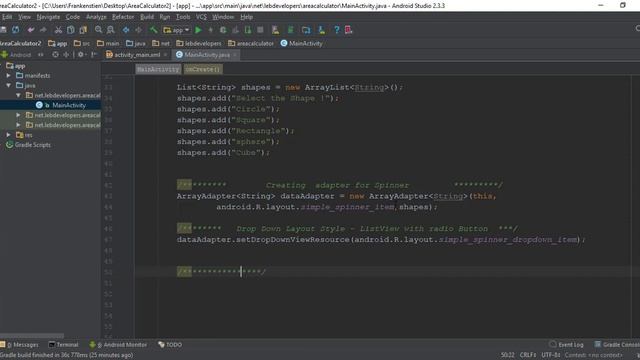This screenshot has width=640, height=360.
Task: Close the activity_main.xml tab
Action: click(x=165, y=55)
